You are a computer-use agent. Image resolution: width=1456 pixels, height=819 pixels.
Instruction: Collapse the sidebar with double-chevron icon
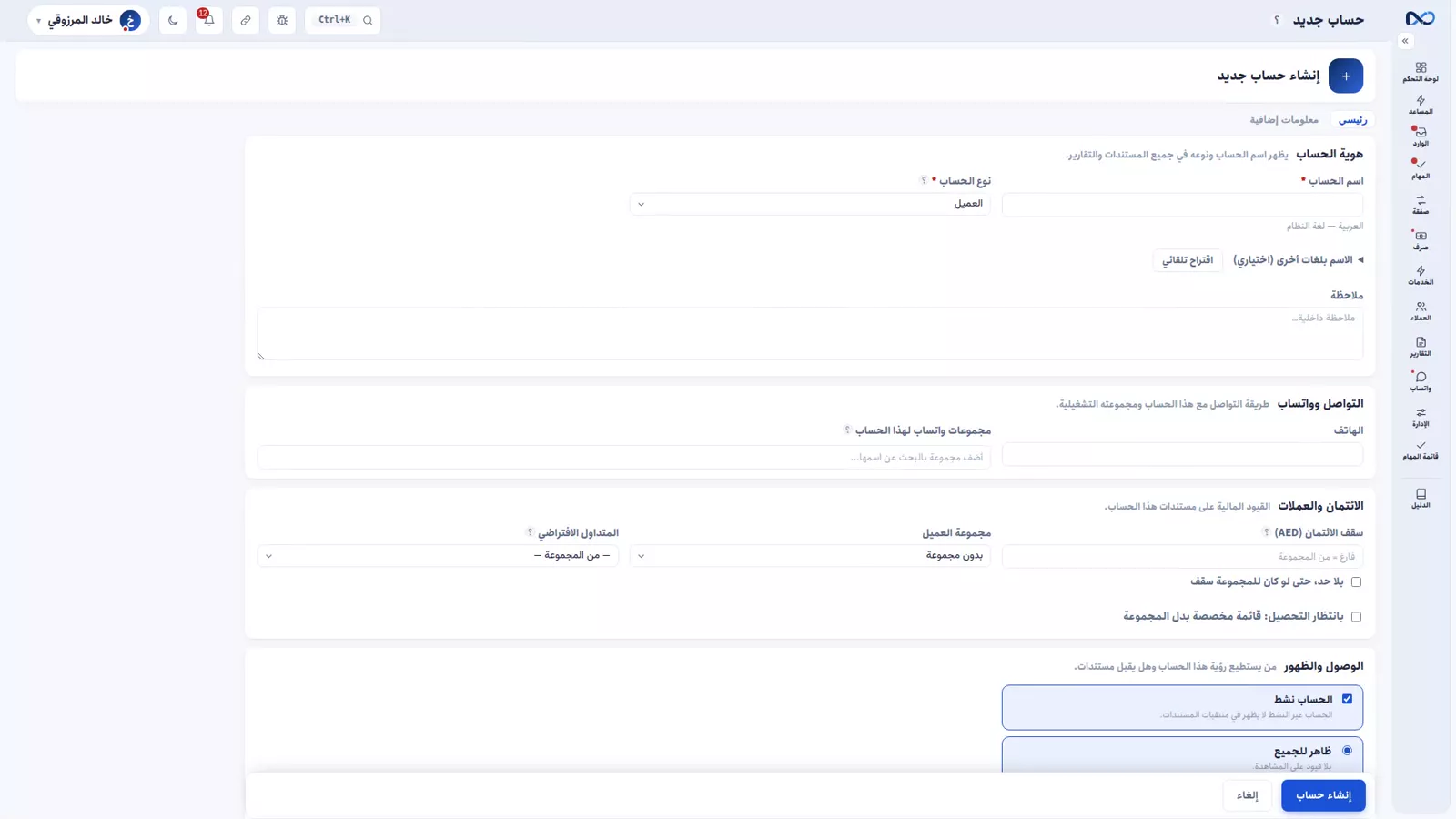(1405, 41)
